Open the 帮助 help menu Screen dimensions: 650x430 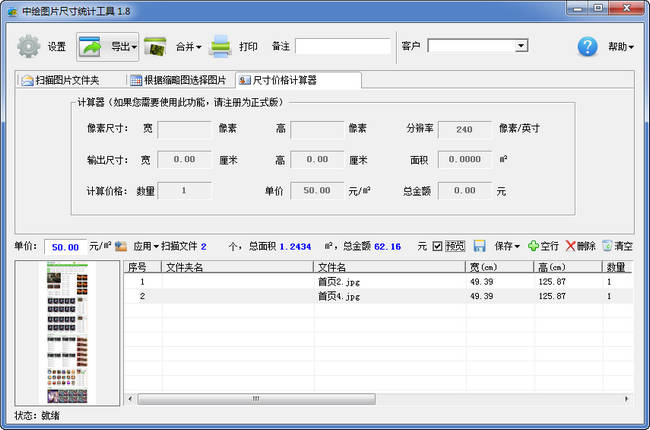[621, 47]
